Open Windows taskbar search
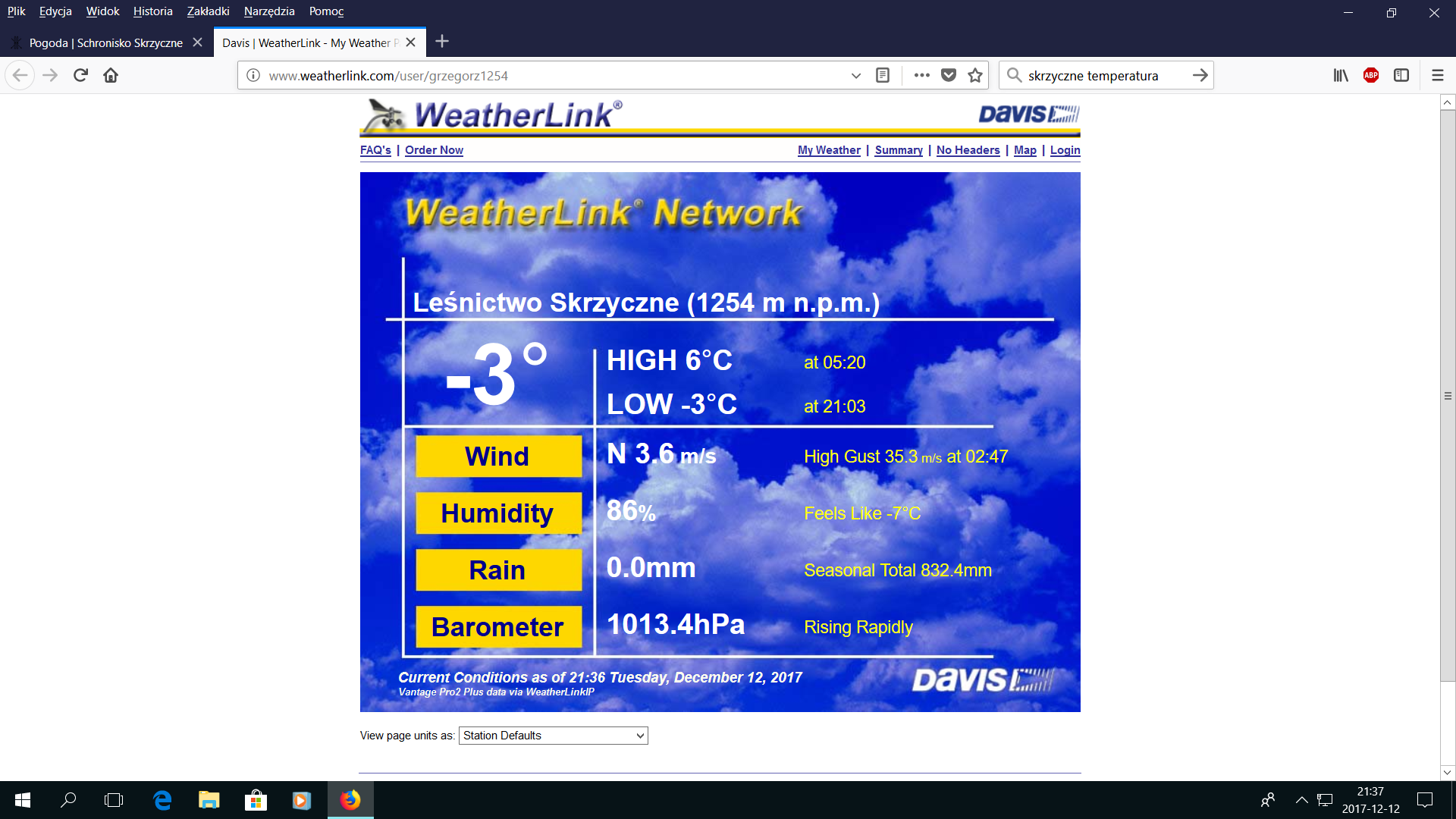 point(68,800)
